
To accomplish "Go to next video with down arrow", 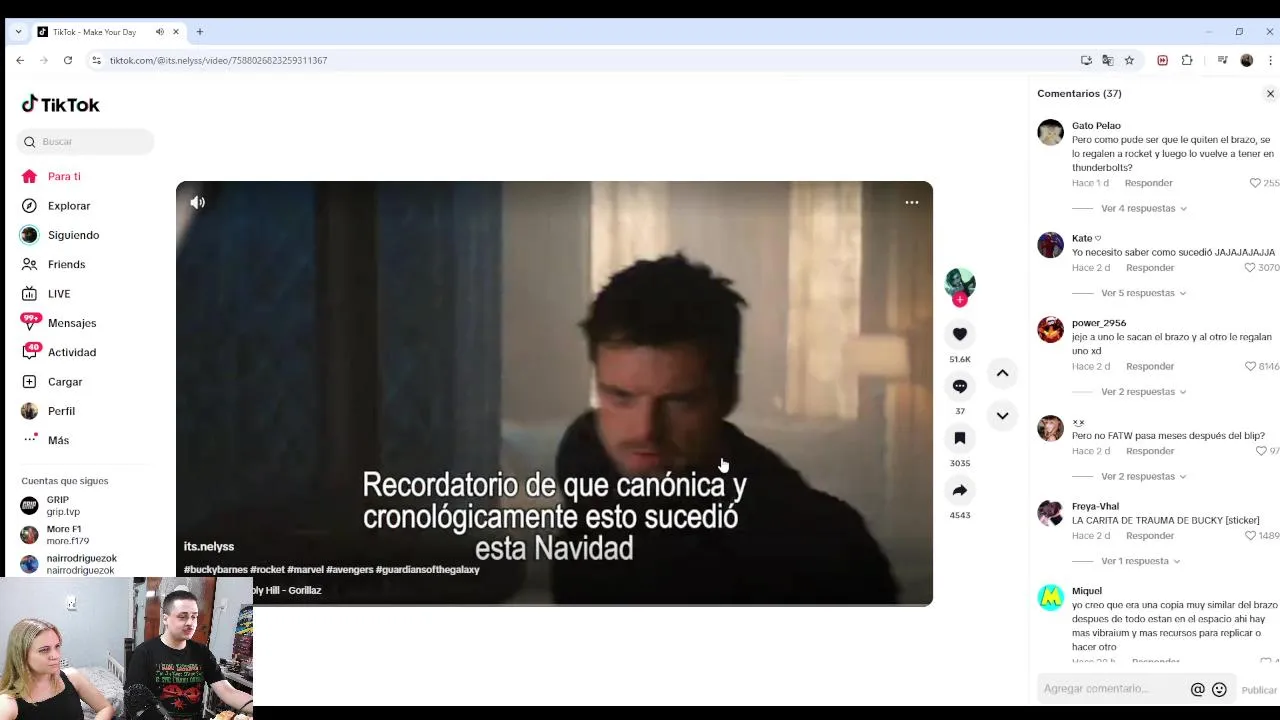I will [1002, 416].
